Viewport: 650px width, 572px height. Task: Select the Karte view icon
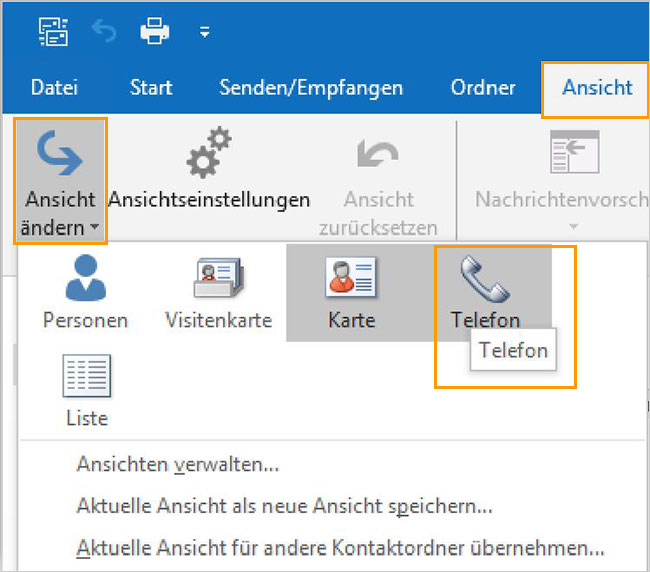352,293
